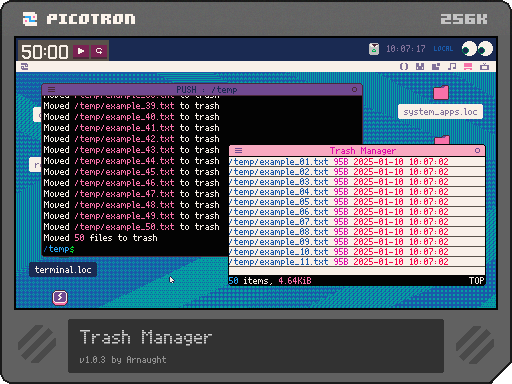Viewport: 512px width, 384px height.
Task: Select the pink desktop workspace icon
Action: (468, 66)
